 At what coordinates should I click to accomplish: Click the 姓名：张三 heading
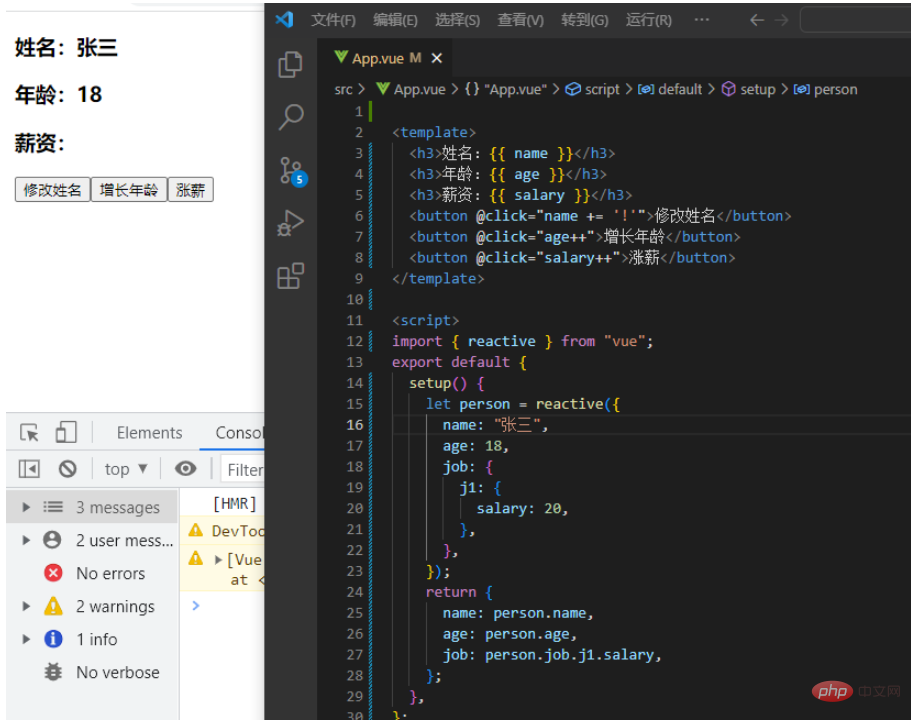(66, 48)
